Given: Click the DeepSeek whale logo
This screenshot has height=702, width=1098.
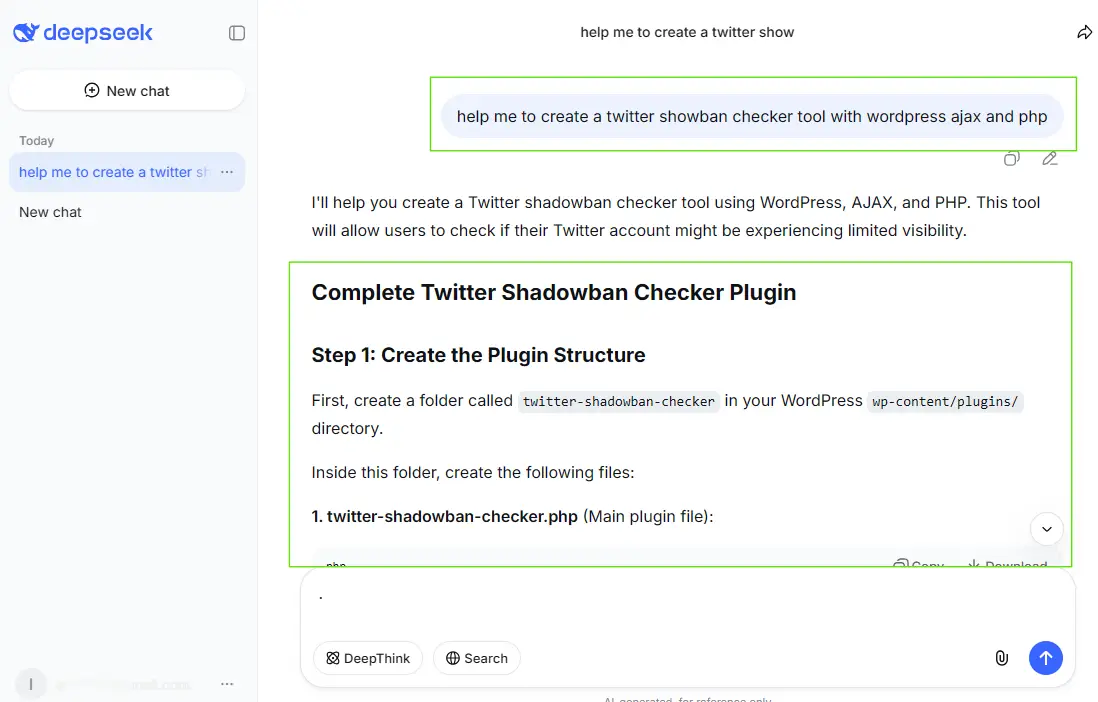Looking at the screenshot, I should 27,33.
